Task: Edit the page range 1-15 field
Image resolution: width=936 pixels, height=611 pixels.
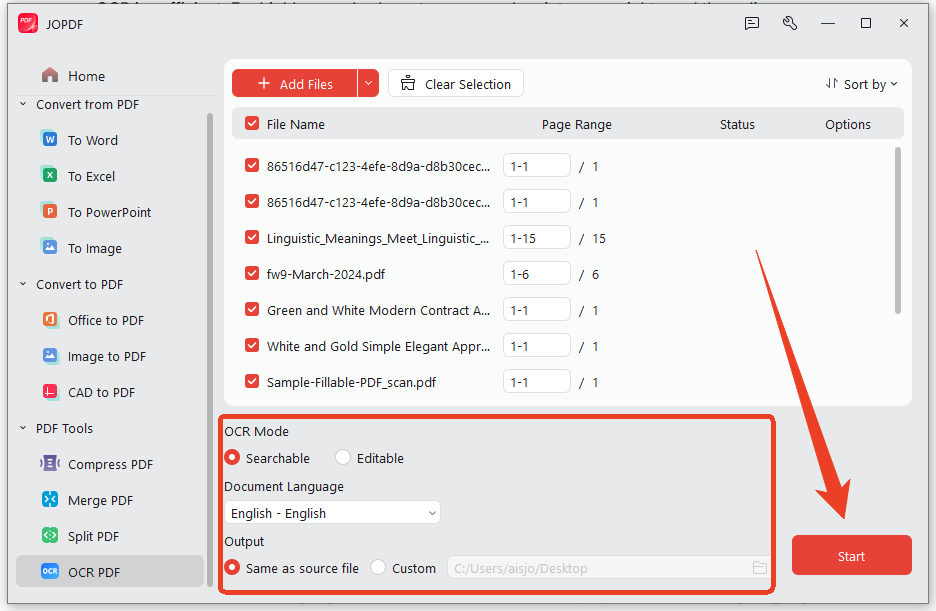Action: pos(537,237)
